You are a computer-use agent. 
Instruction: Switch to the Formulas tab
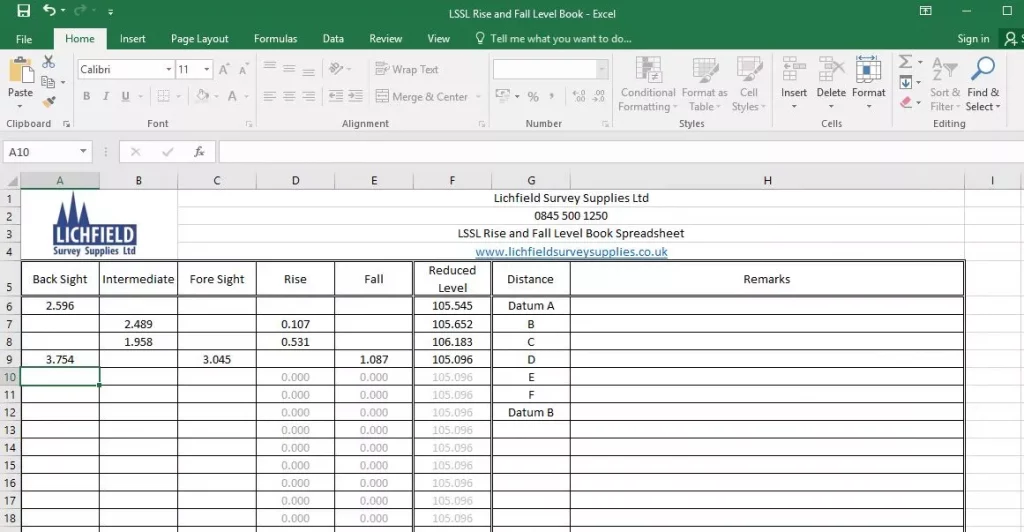point(276,39)
